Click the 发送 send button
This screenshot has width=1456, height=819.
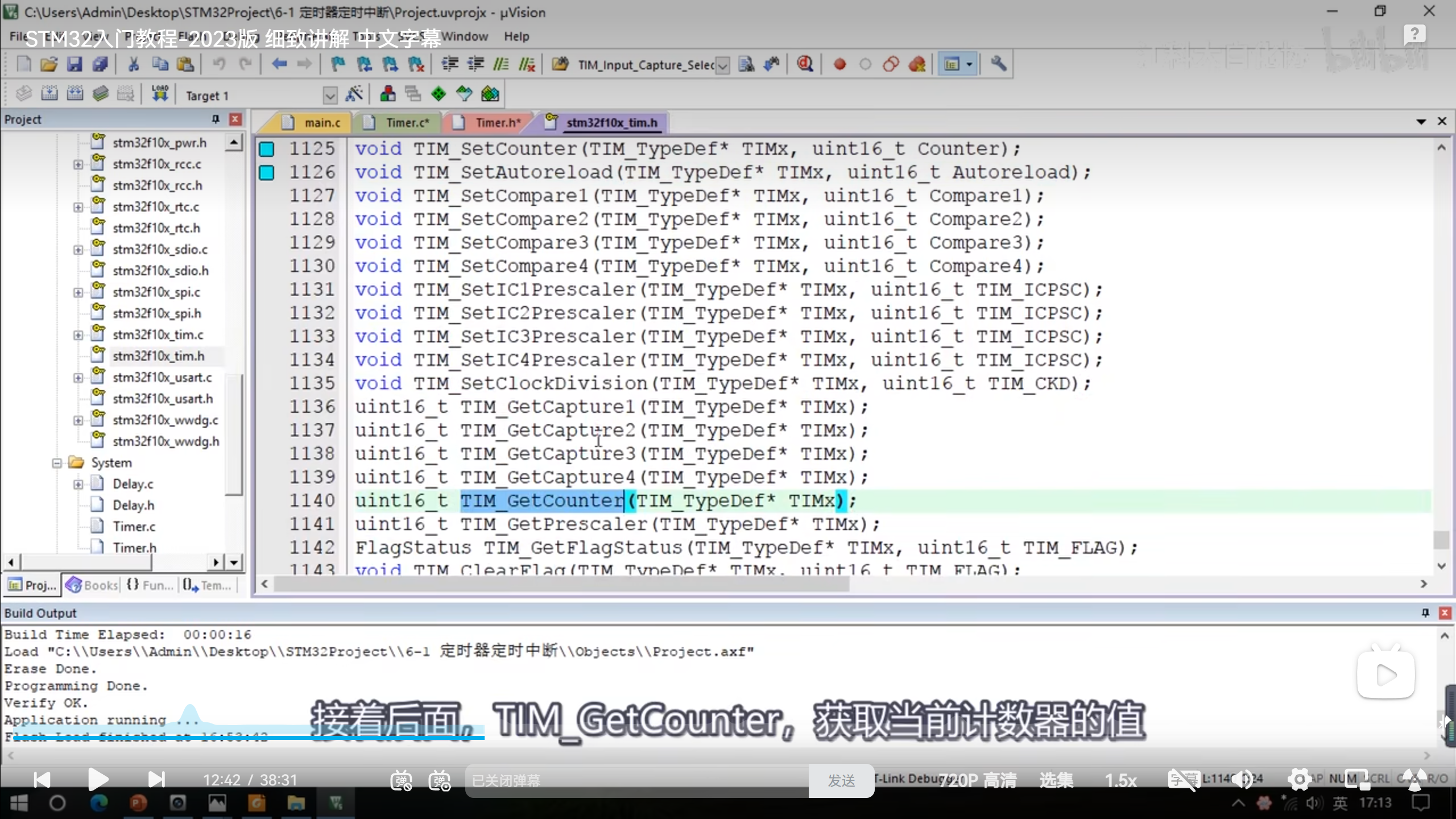point(841,780)
